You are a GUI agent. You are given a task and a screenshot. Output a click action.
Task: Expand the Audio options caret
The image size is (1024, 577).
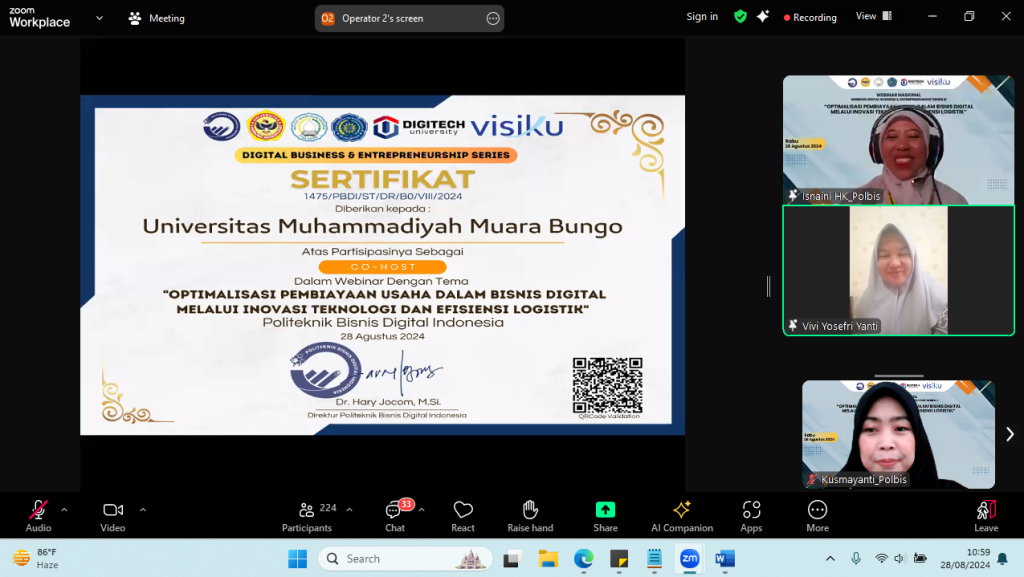(x=64, y=509)
